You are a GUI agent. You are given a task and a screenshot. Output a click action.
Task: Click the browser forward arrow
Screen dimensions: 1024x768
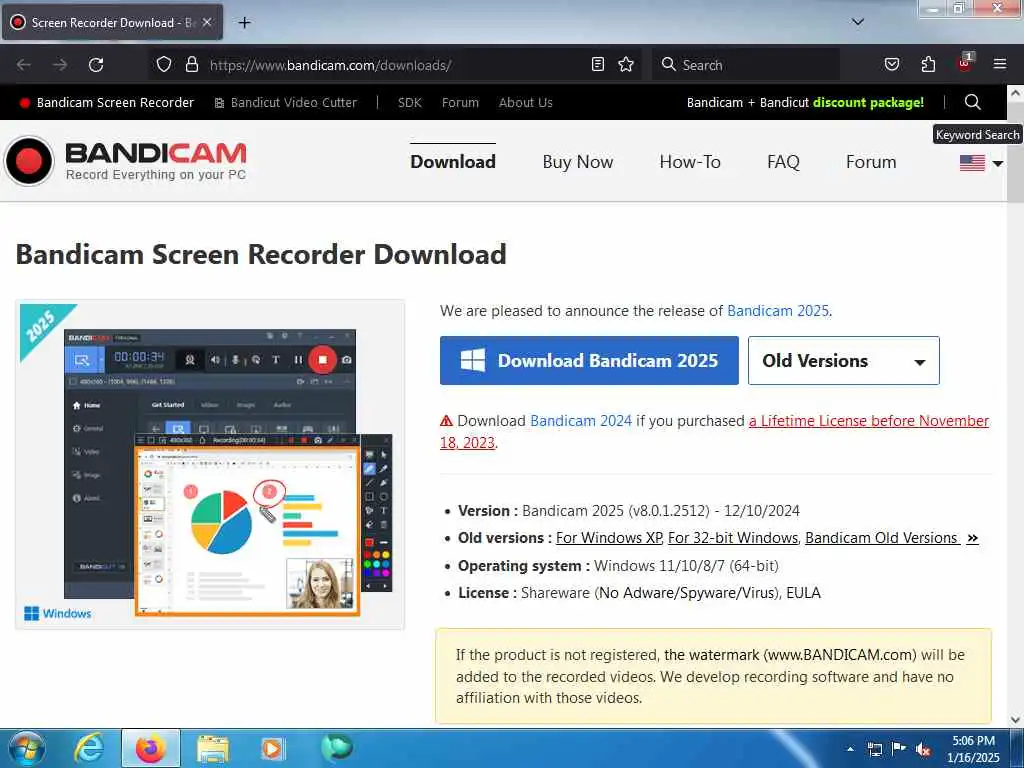(x=60, y=65)
